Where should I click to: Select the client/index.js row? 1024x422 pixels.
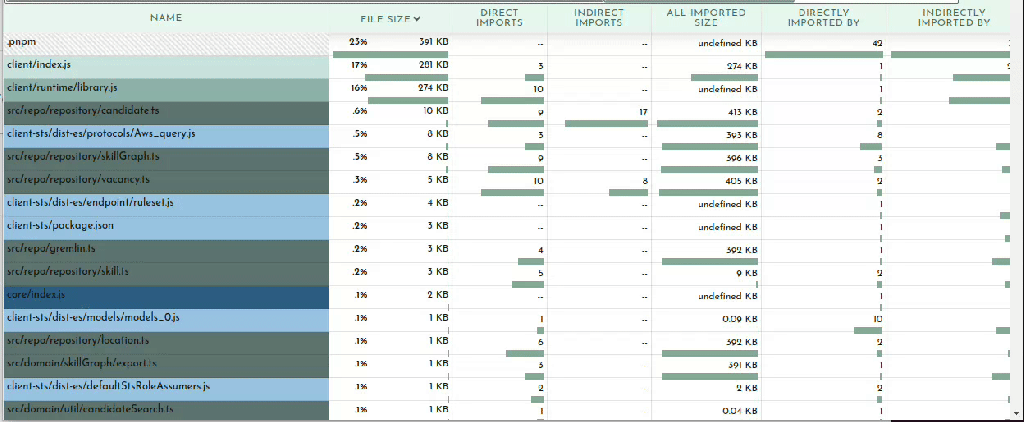(x=165, y=65)
